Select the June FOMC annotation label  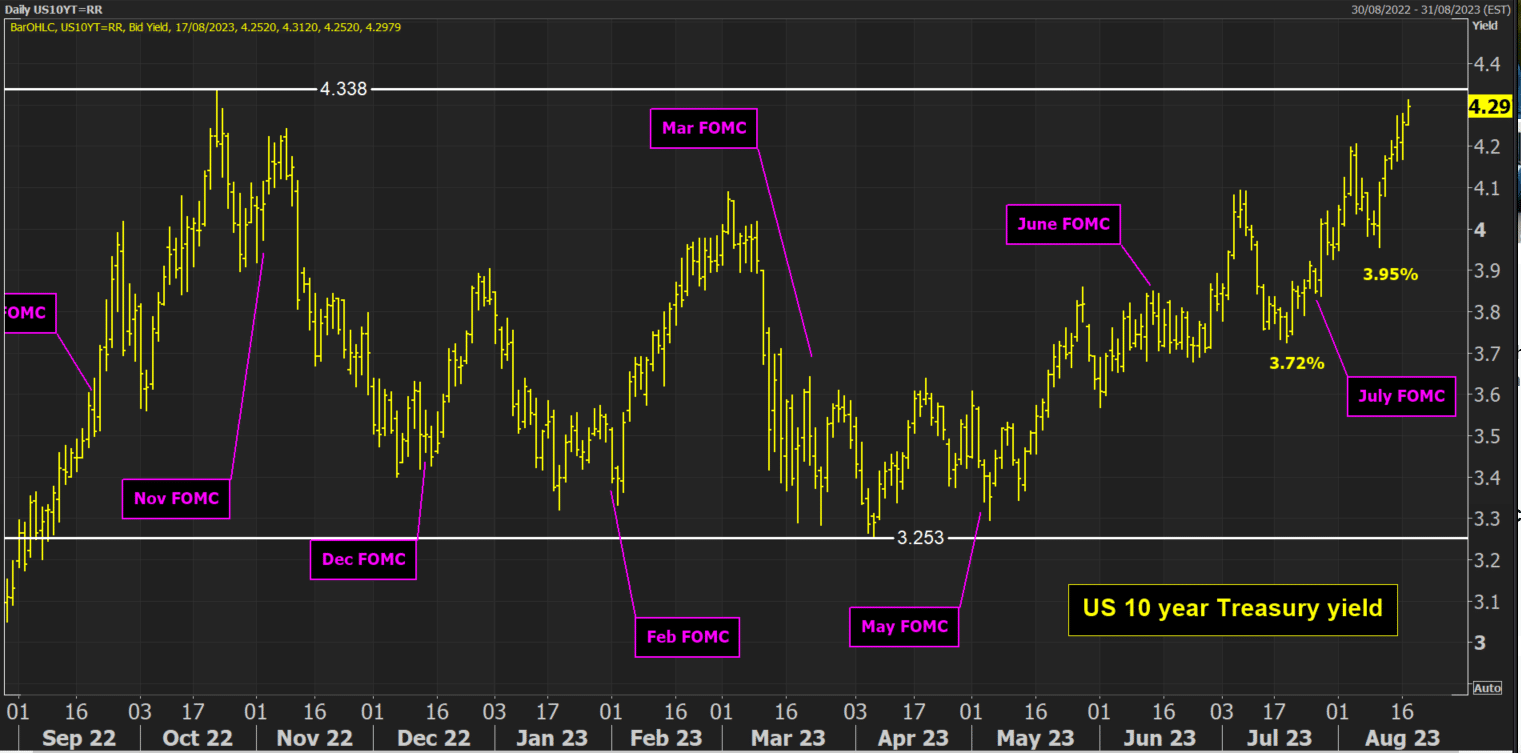(1064, 224)
